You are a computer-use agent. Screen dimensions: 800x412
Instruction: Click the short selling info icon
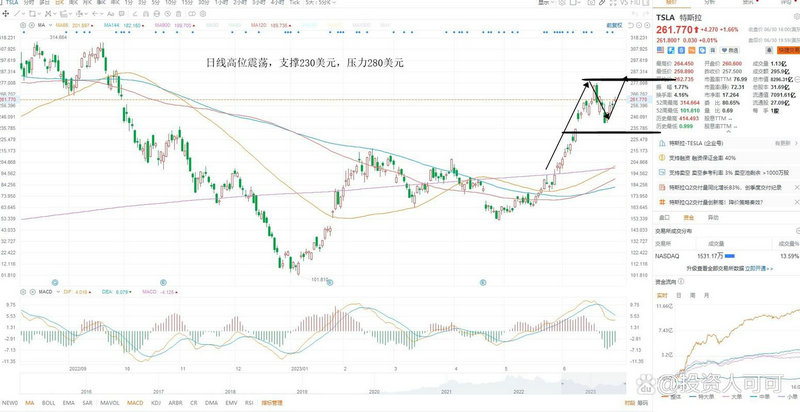pos(660,172)
